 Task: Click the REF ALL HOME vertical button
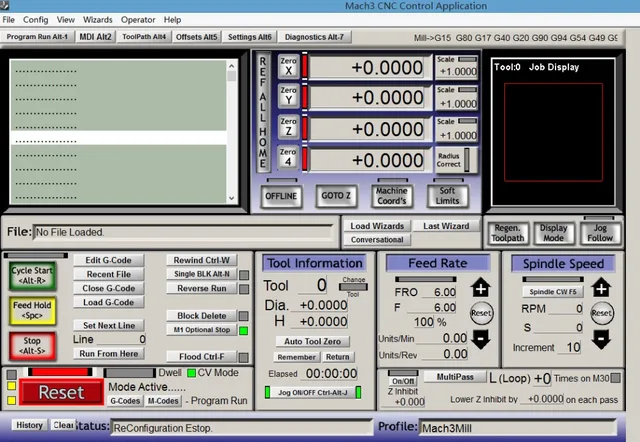click(x=263, y=112)
